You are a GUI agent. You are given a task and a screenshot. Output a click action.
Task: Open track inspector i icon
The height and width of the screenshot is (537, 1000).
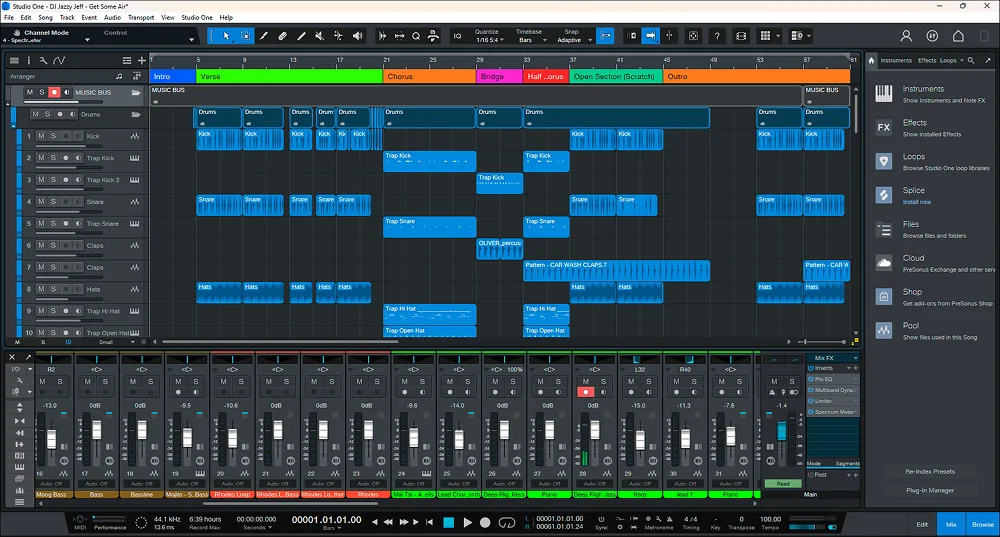pos(28,61)
